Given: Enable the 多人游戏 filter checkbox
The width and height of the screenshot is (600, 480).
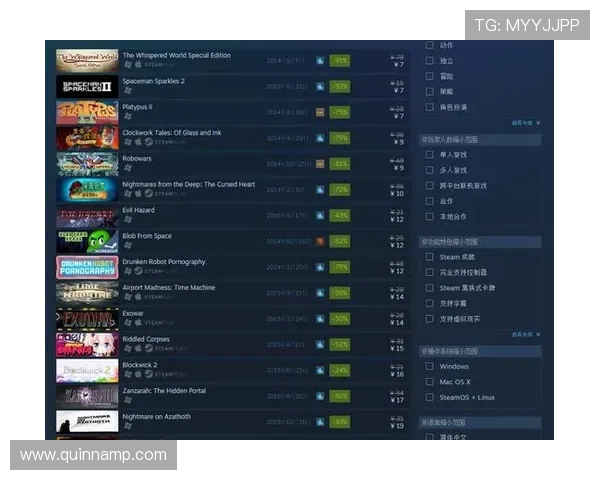Looking at the screenshot, I should click(x=429, y=170).
